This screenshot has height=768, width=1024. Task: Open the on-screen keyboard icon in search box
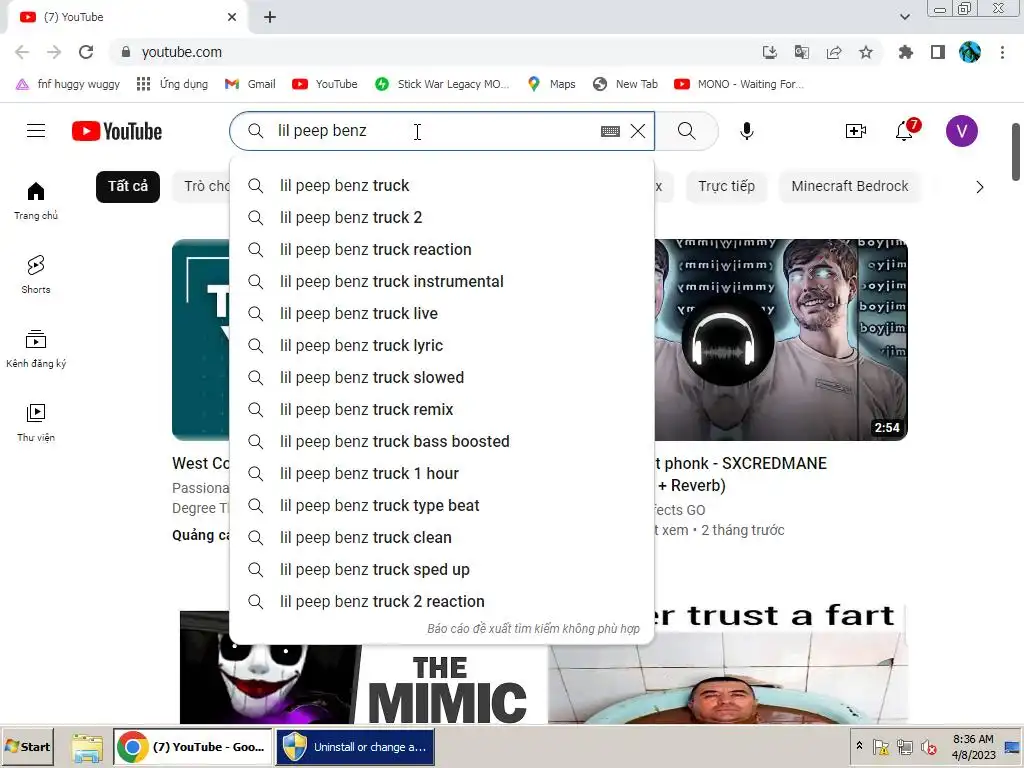pos(610,131)
